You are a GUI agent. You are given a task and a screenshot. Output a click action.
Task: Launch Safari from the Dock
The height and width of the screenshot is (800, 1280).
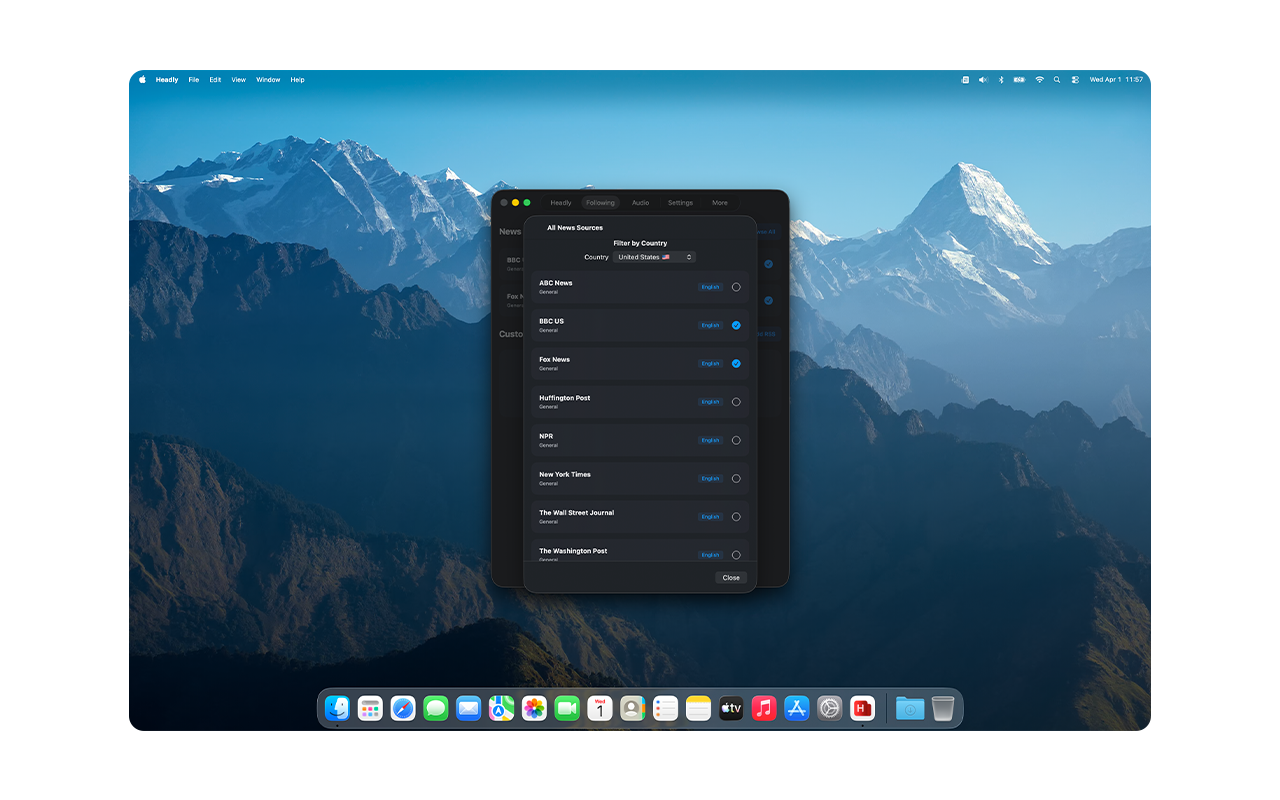(403, 709)
